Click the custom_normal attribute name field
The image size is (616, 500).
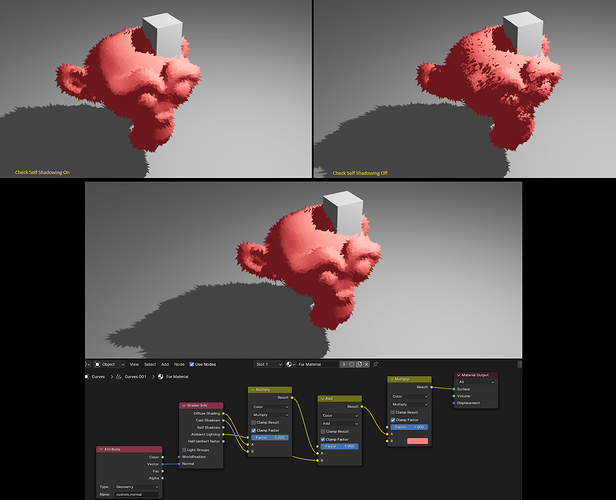pyautogui.click(x=137, y=495)
